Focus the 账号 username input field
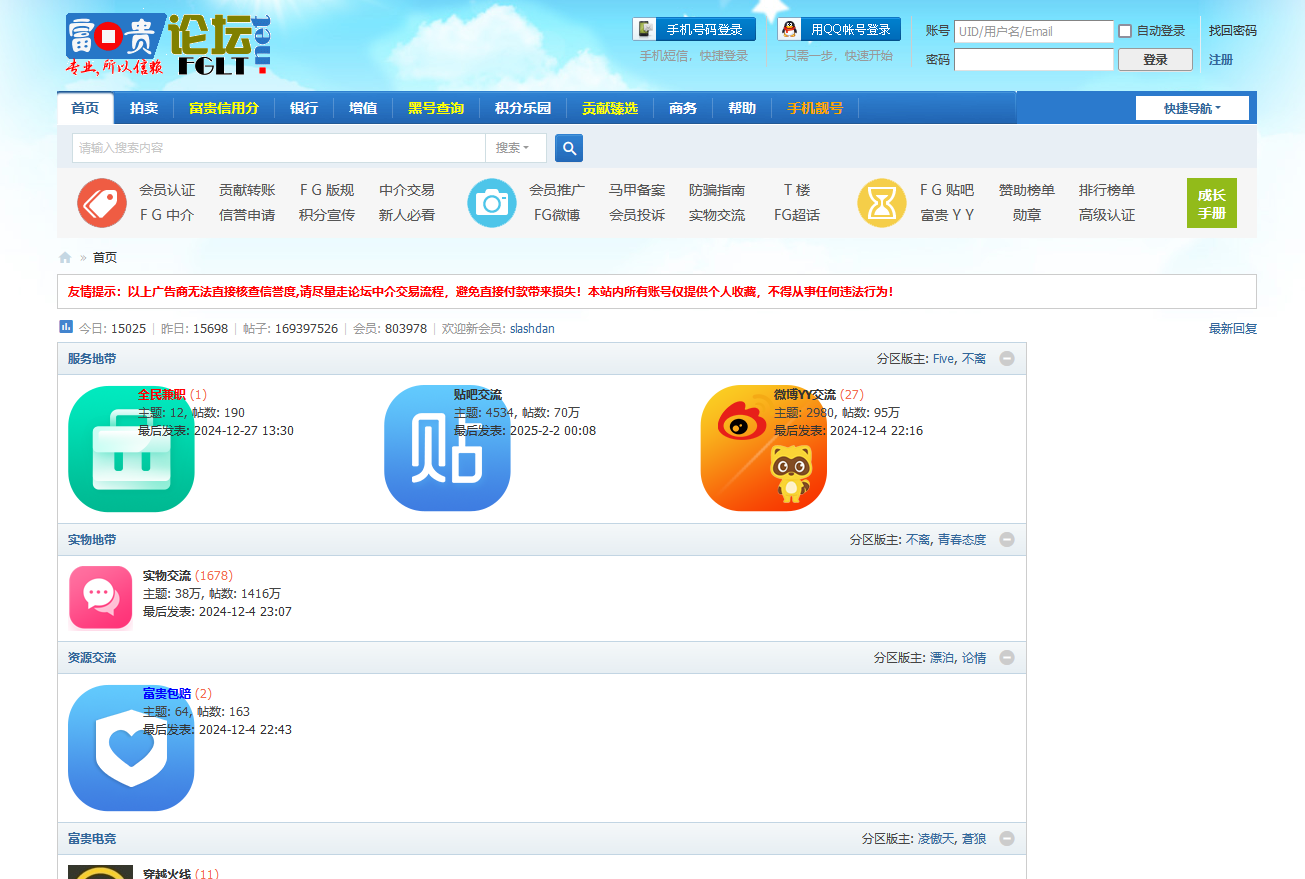 [1033, 31]
